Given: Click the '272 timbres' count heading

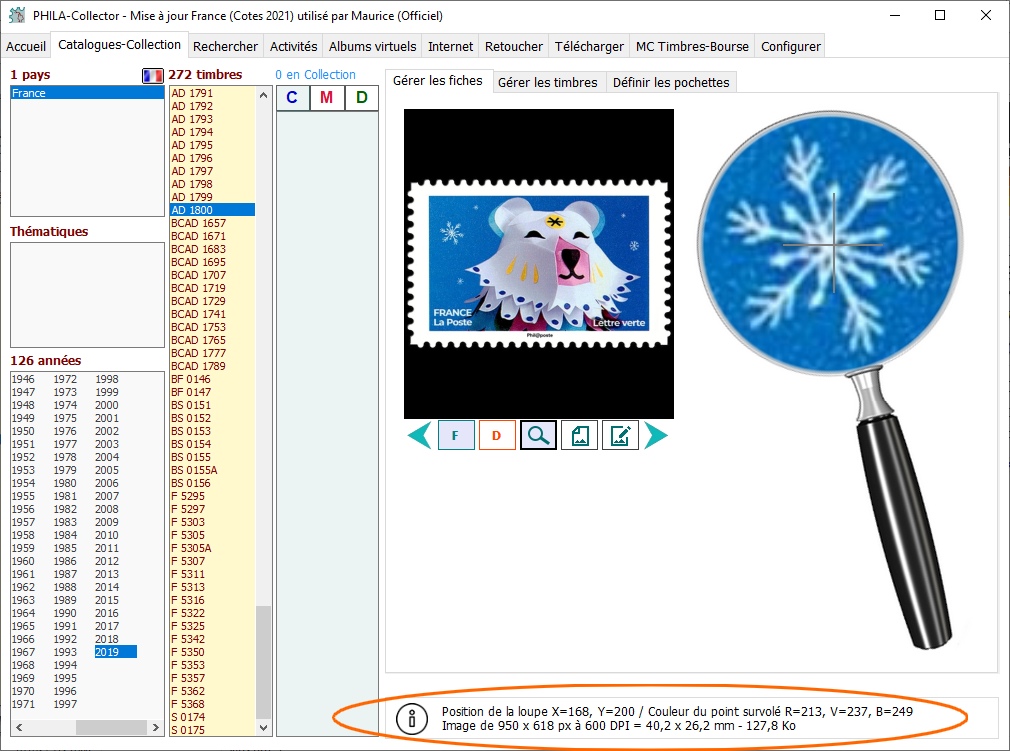Looking at the screenshot, I should pos(205,75).
